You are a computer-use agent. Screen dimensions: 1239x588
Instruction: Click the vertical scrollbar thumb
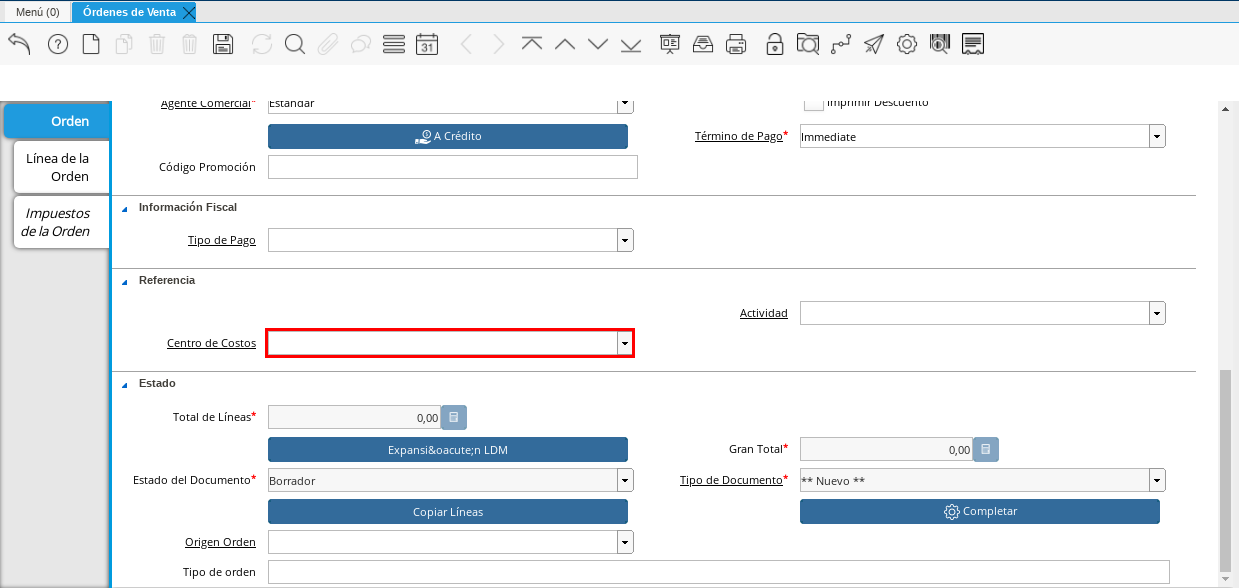pos(1226,470)
